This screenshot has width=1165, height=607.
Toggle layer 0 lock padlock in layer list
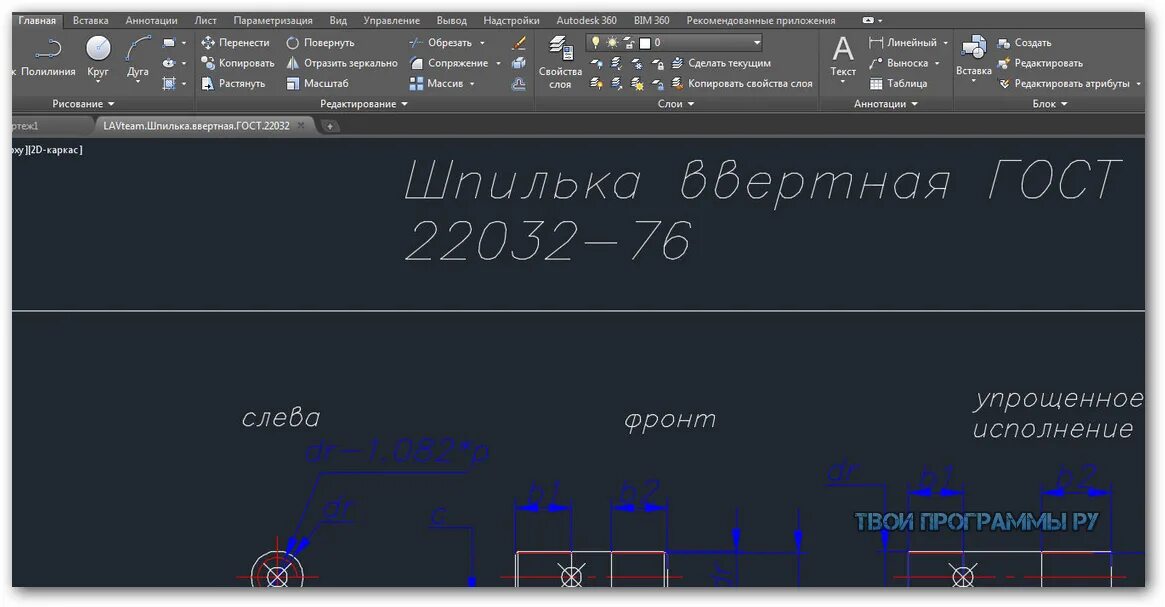(629, 43)
